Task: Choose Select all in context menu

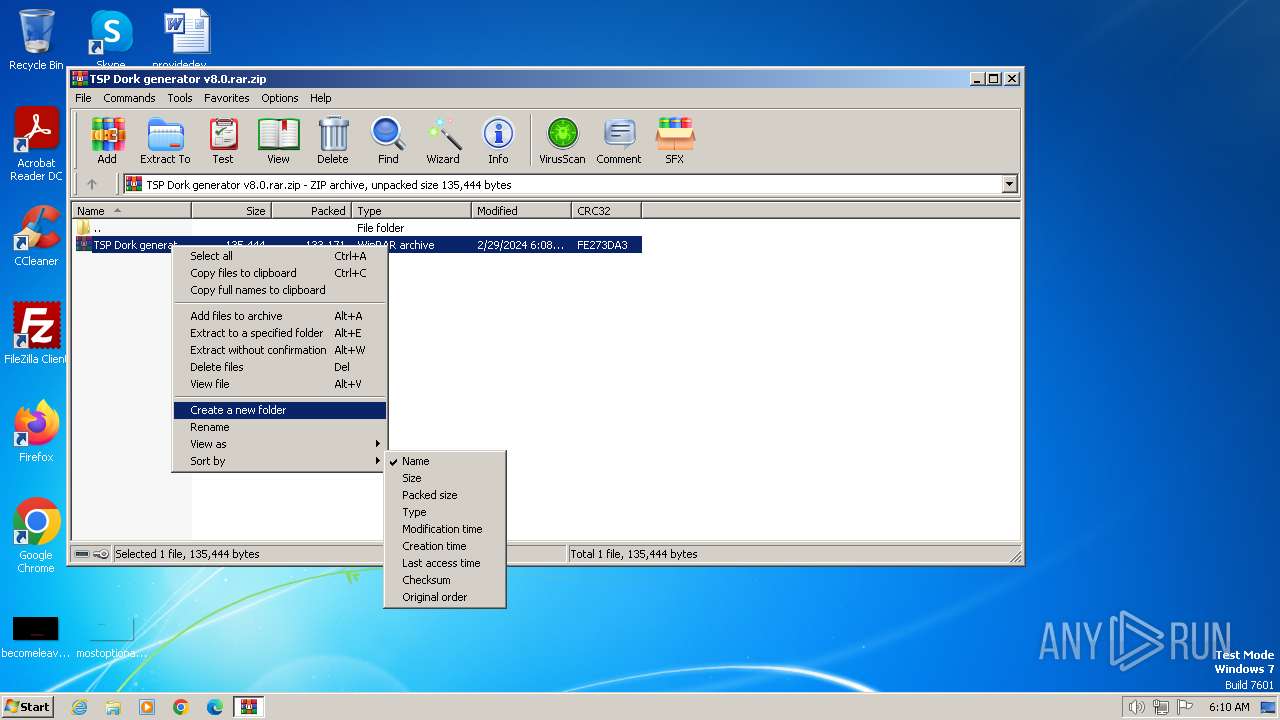Action: 280,256
